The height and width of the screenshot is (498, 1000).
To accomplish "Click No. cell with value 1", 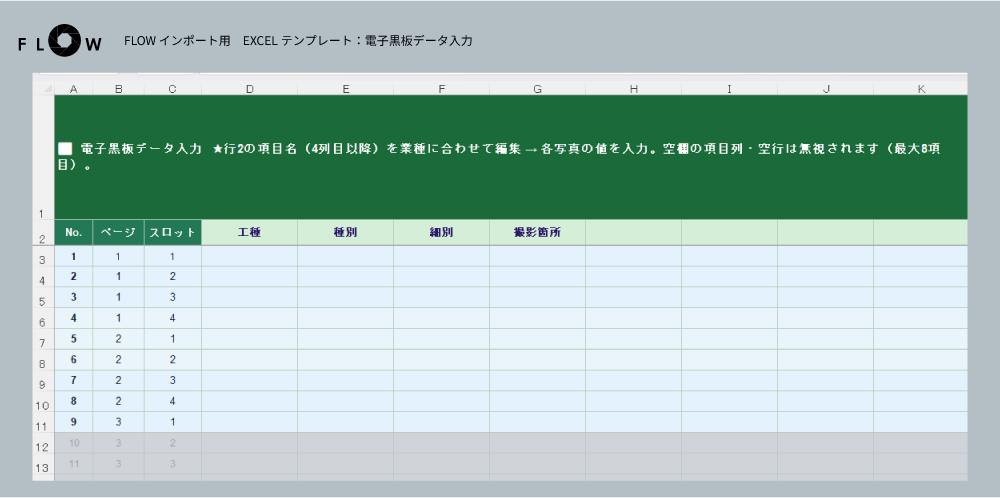I will pos(73,256).
